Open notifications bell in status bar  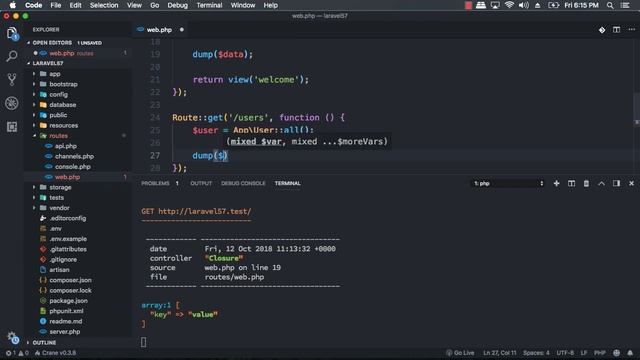(630, 353)
